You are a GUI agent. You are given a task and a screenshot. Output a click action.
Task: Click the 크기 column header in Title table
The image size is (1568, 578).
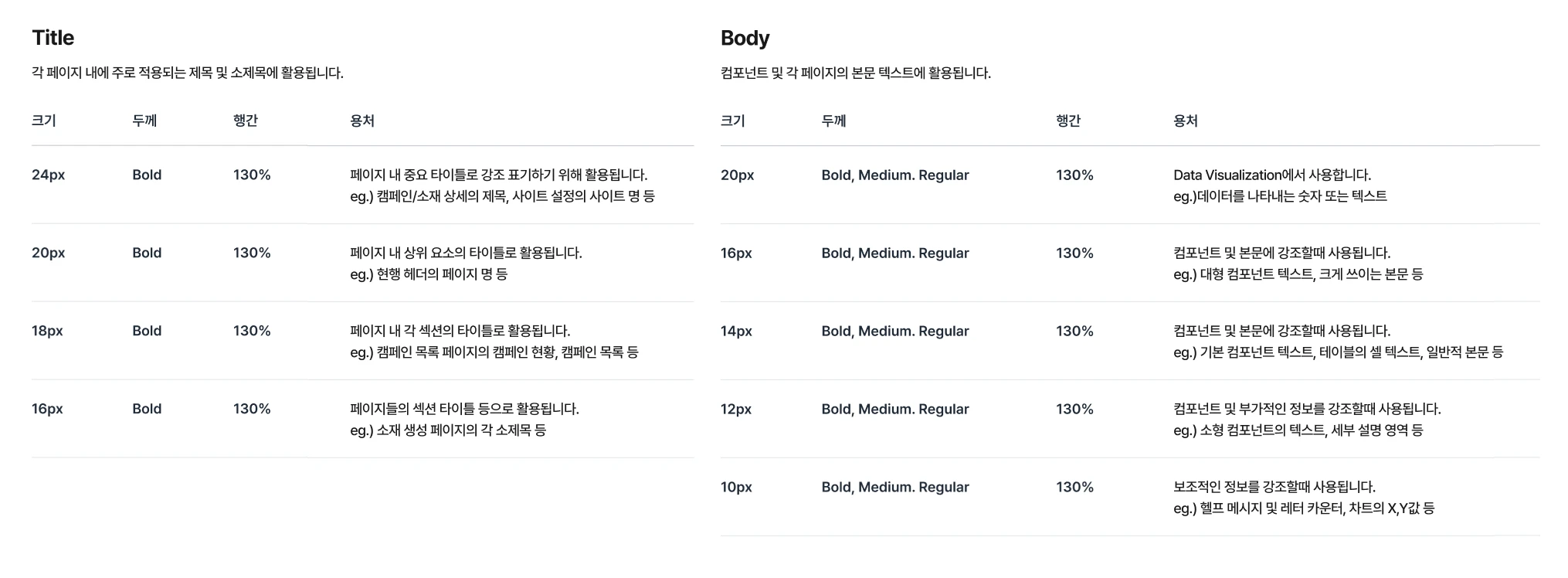44,121
